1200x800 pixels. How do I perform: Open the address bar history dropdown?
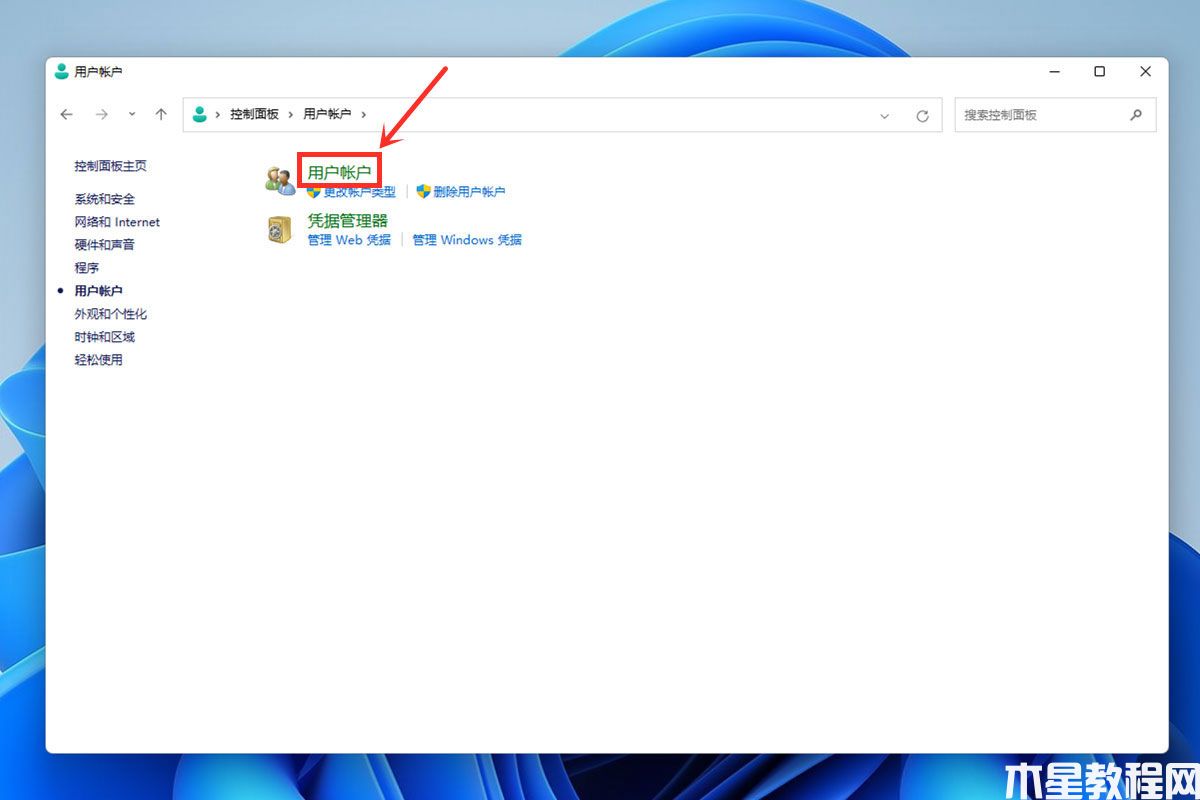[x=884, y=116]
